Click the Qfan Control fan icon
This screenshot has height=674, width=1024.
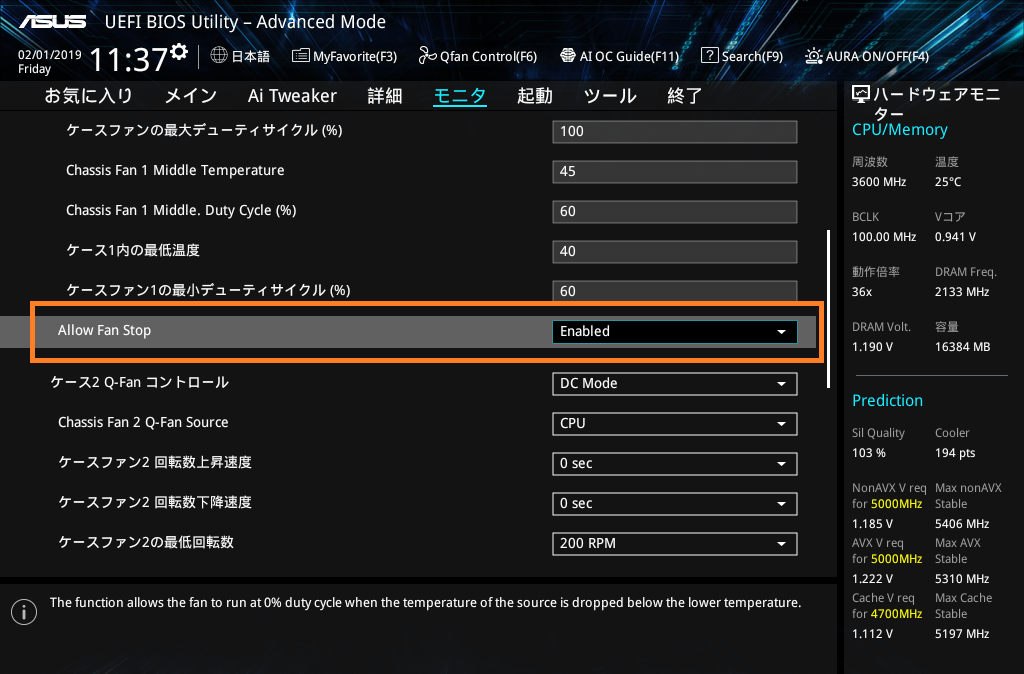(427, 56)
